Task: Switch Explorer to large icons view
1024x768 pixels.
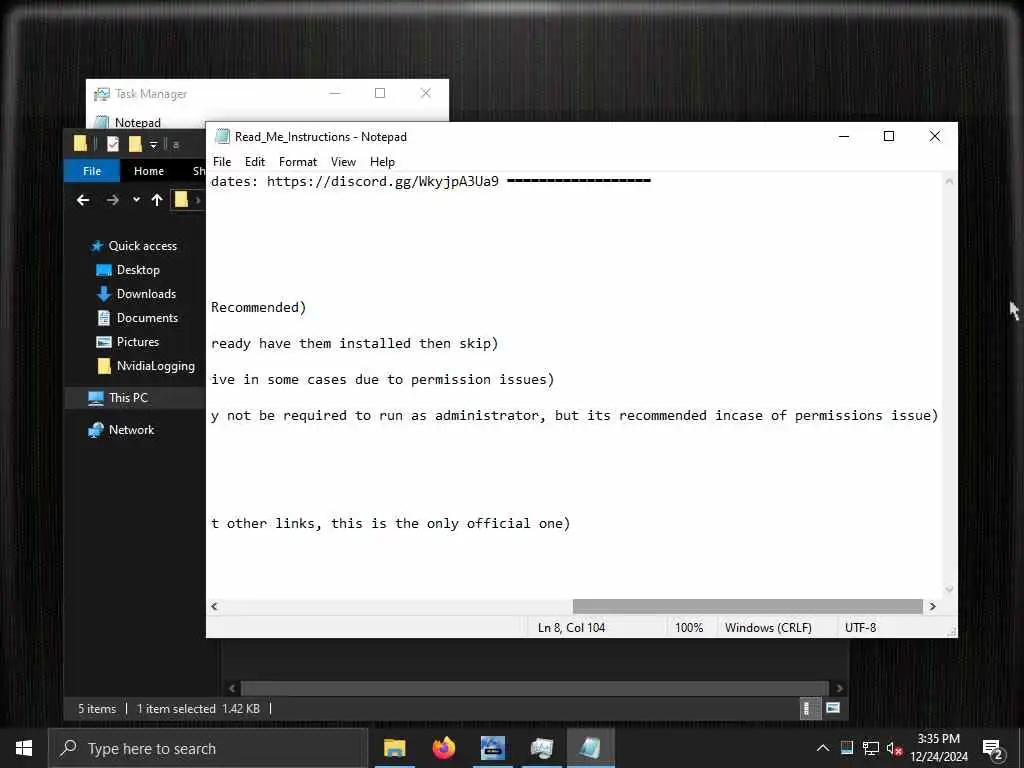Action: coord(833,708)
